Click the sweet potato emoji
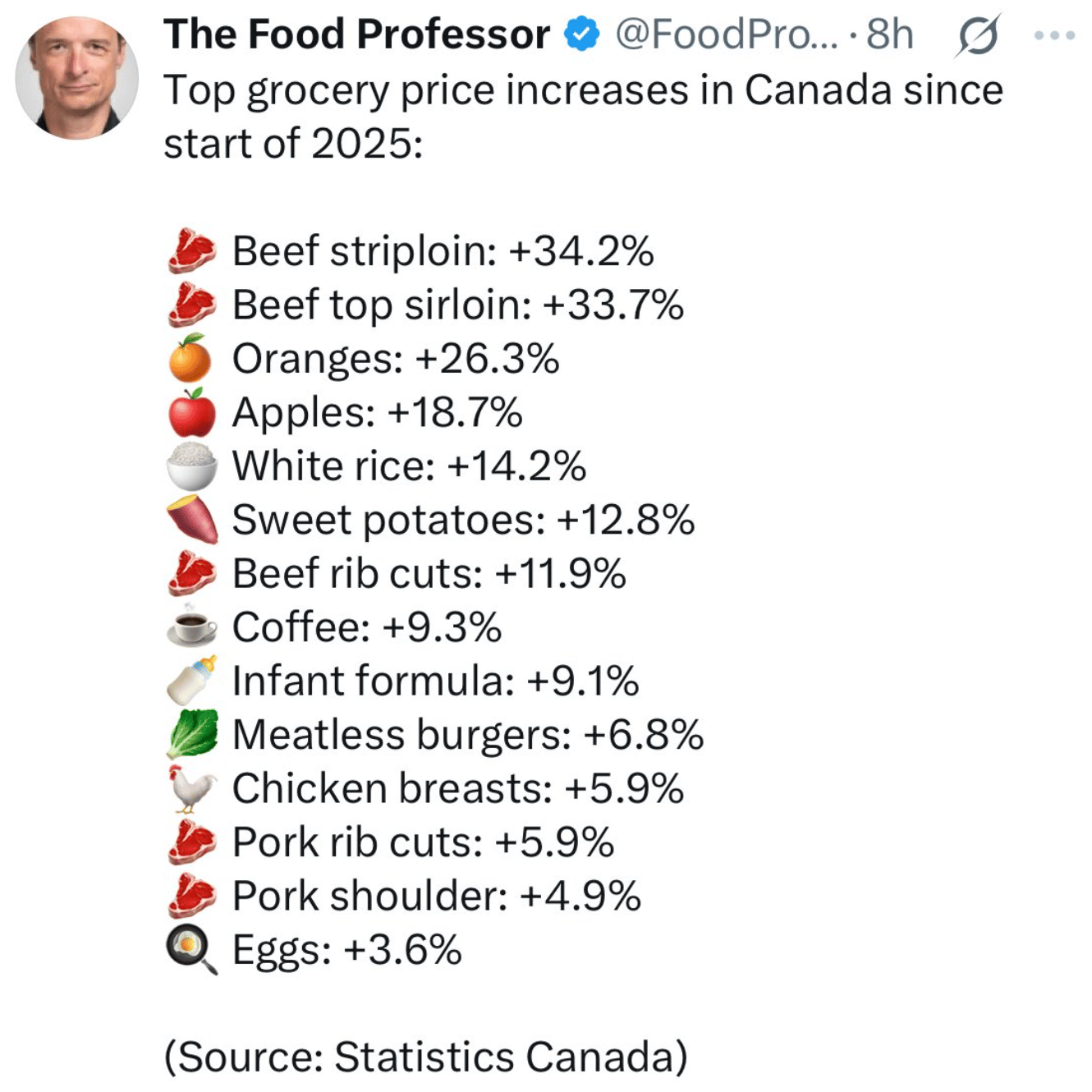This screenshot has width=1092, height=1092. click(192, 519)
